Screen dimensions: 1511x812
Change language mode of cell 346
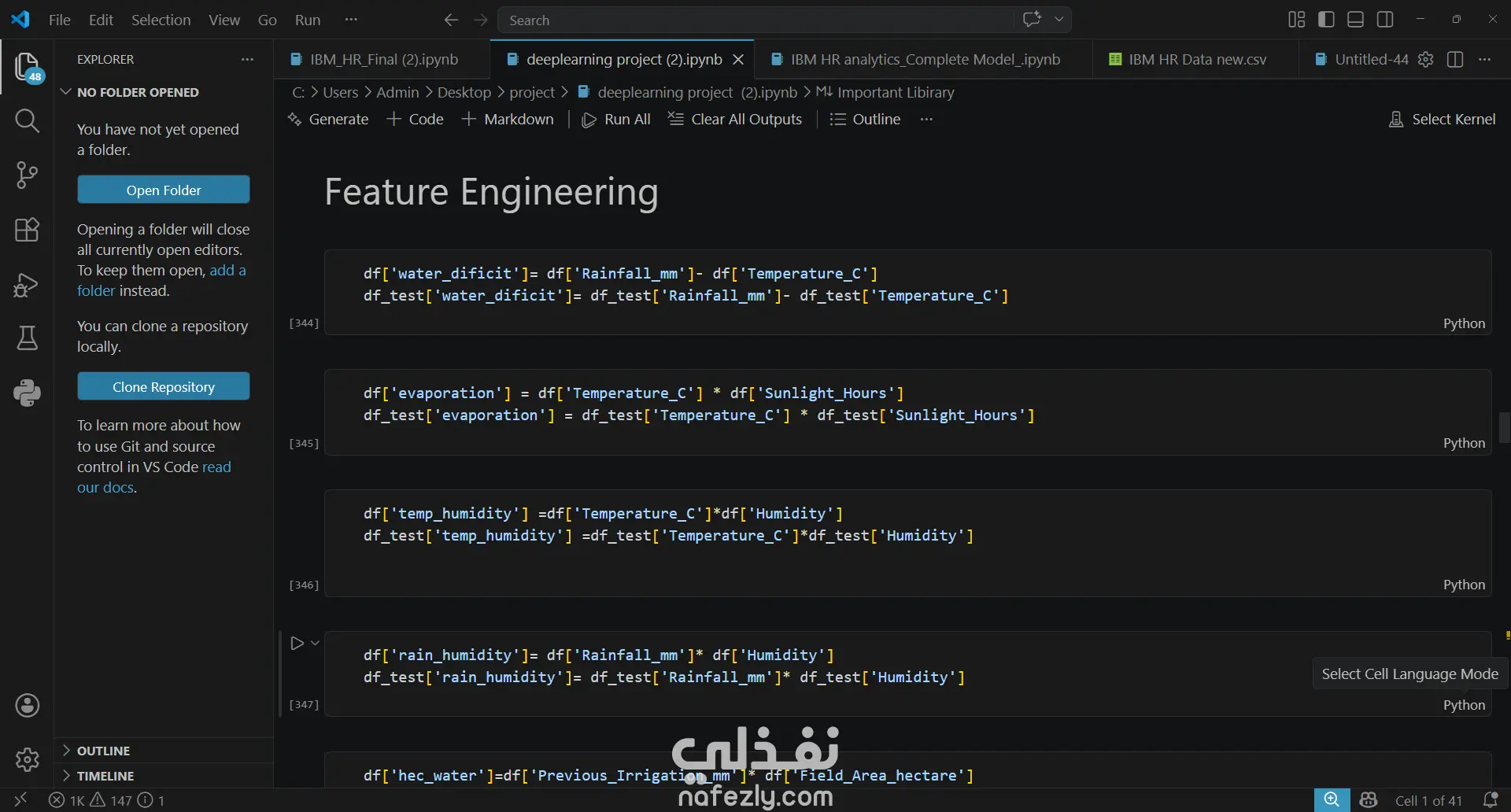(1464, 585)
